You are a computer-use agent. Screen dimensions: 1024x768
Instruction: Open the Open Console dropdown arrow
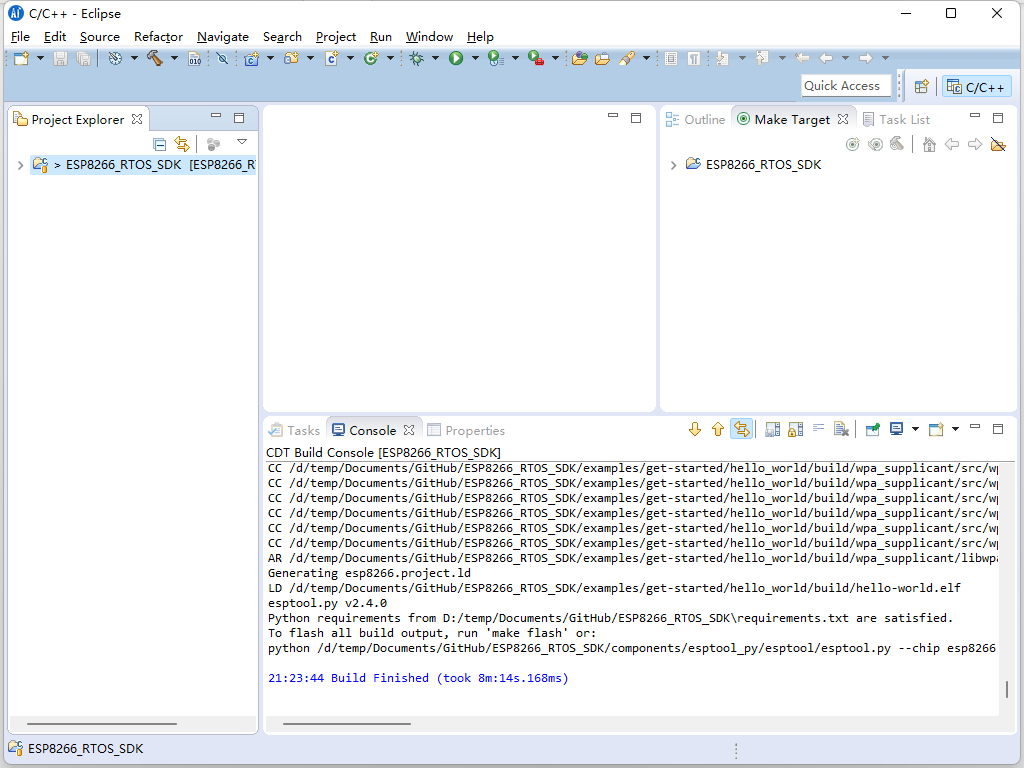point(955,429)
